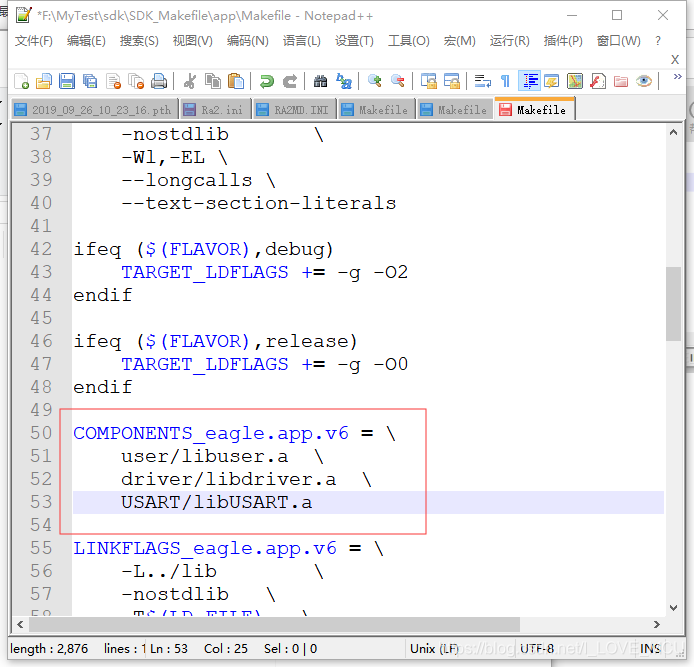
Task: Open the ? help menu
Action: (x=658, y=41)
